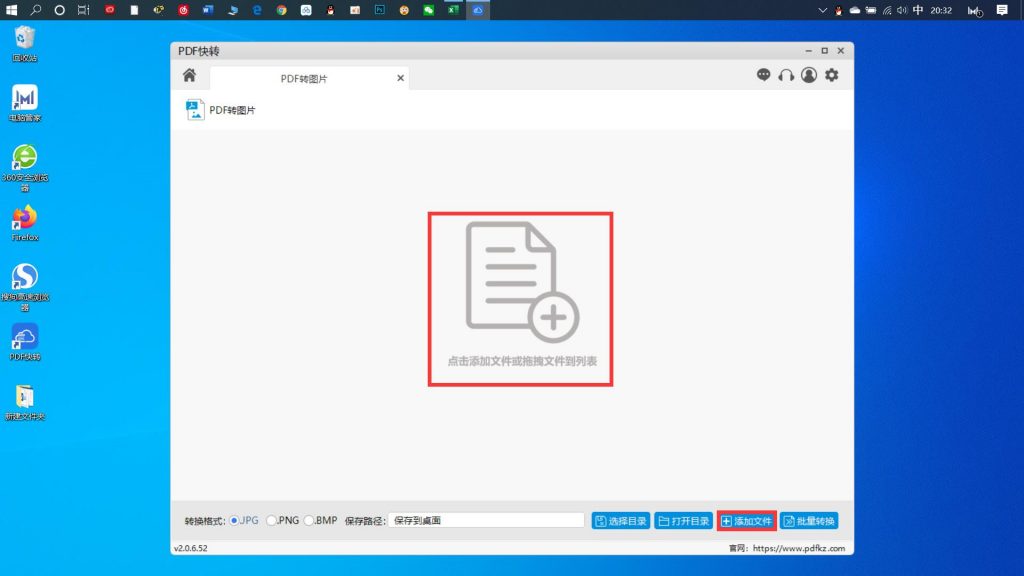Image resolution: width=1024 pixels, height=576 pixels.
Task: Open Cortana circle in taskbar
Action: pyautogui.click(x=59, y=10)
